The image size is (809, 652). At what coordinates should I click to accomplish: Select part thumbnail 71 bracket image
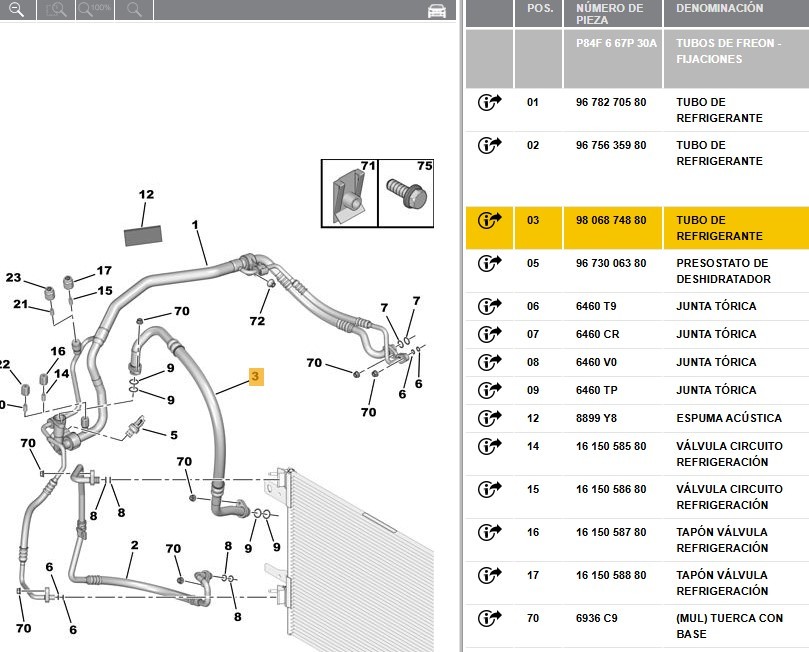[349, 191]
